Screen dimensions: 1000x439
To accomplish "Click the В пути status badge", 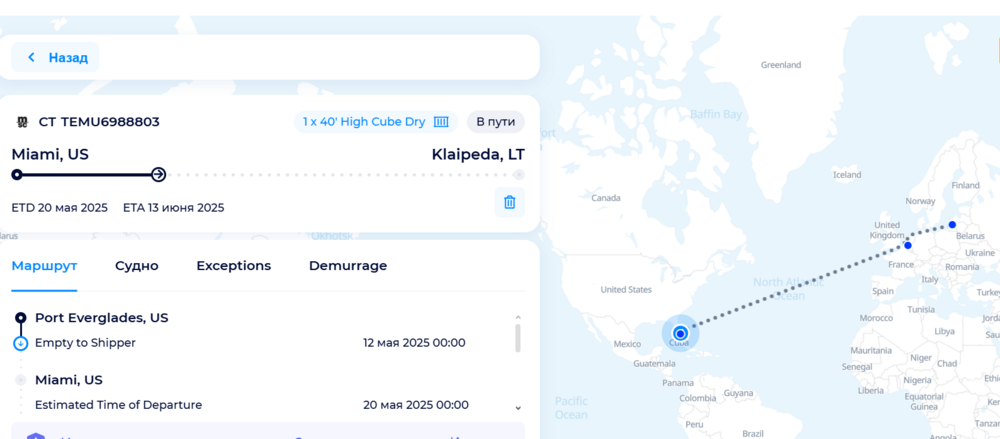I will click(x=495, y=122).
